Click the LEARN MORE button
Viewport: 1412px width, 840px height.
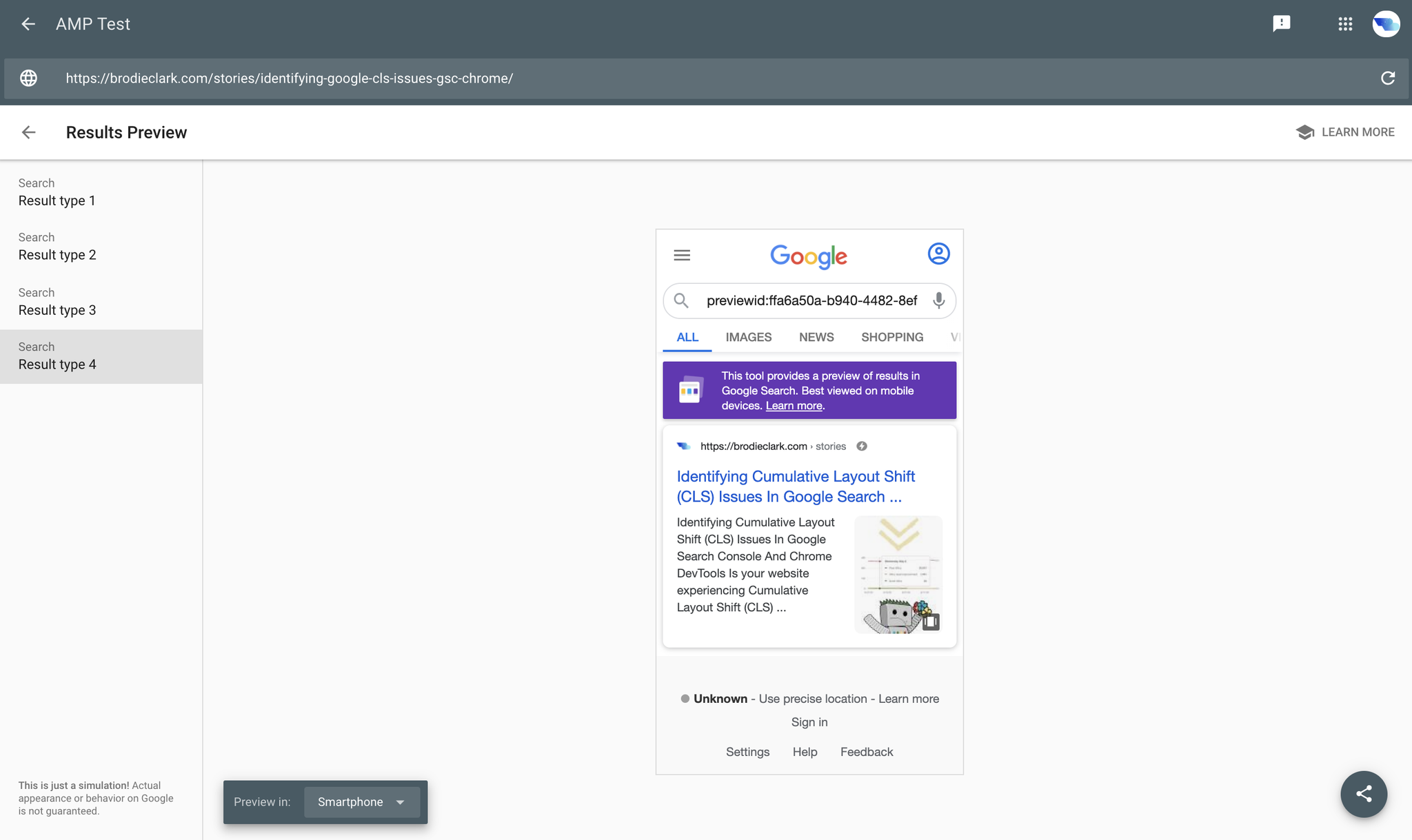[x=1345, y=132]
